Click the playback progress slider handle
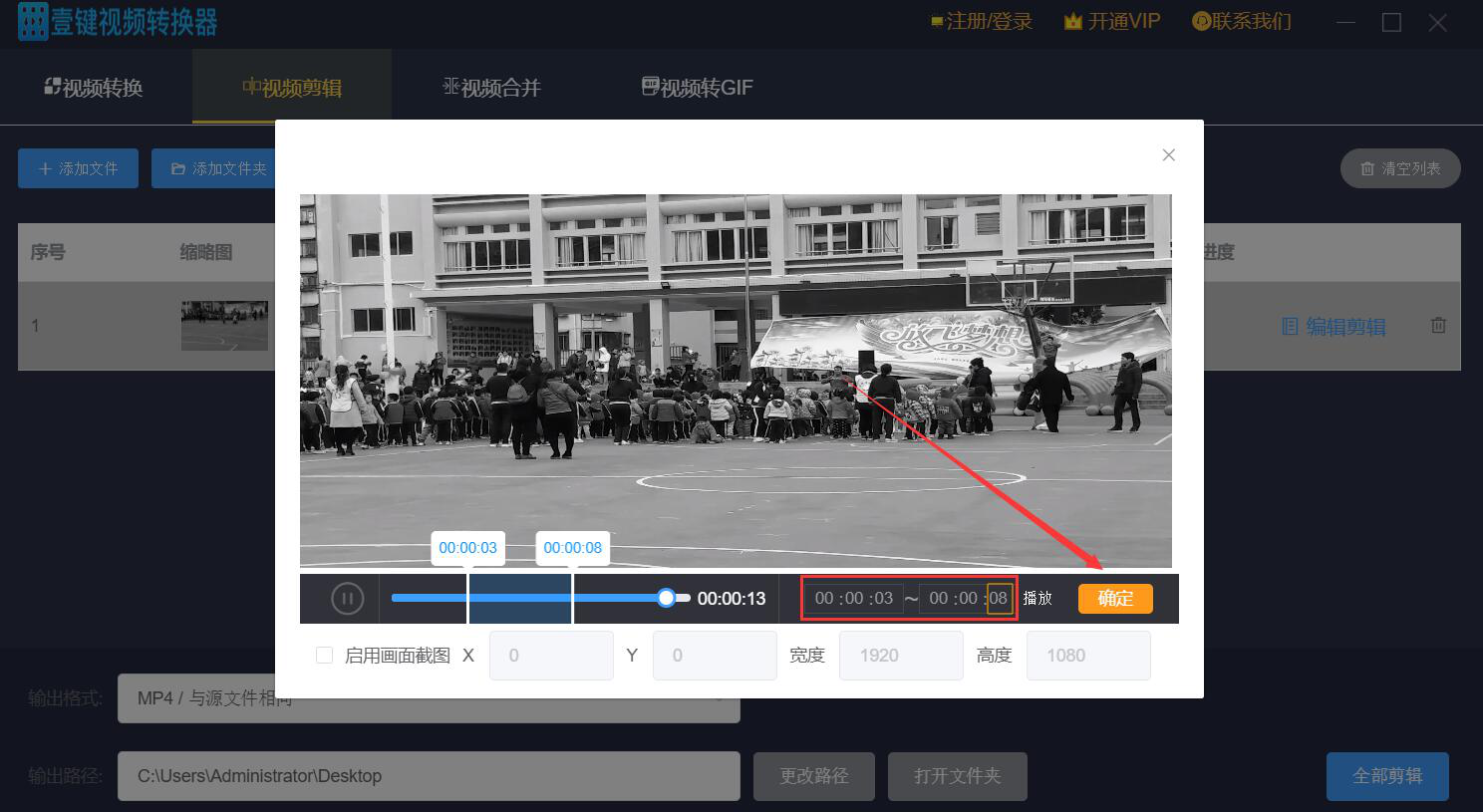The height and width of the screenshot is (812, 1483). click(666, 598)
